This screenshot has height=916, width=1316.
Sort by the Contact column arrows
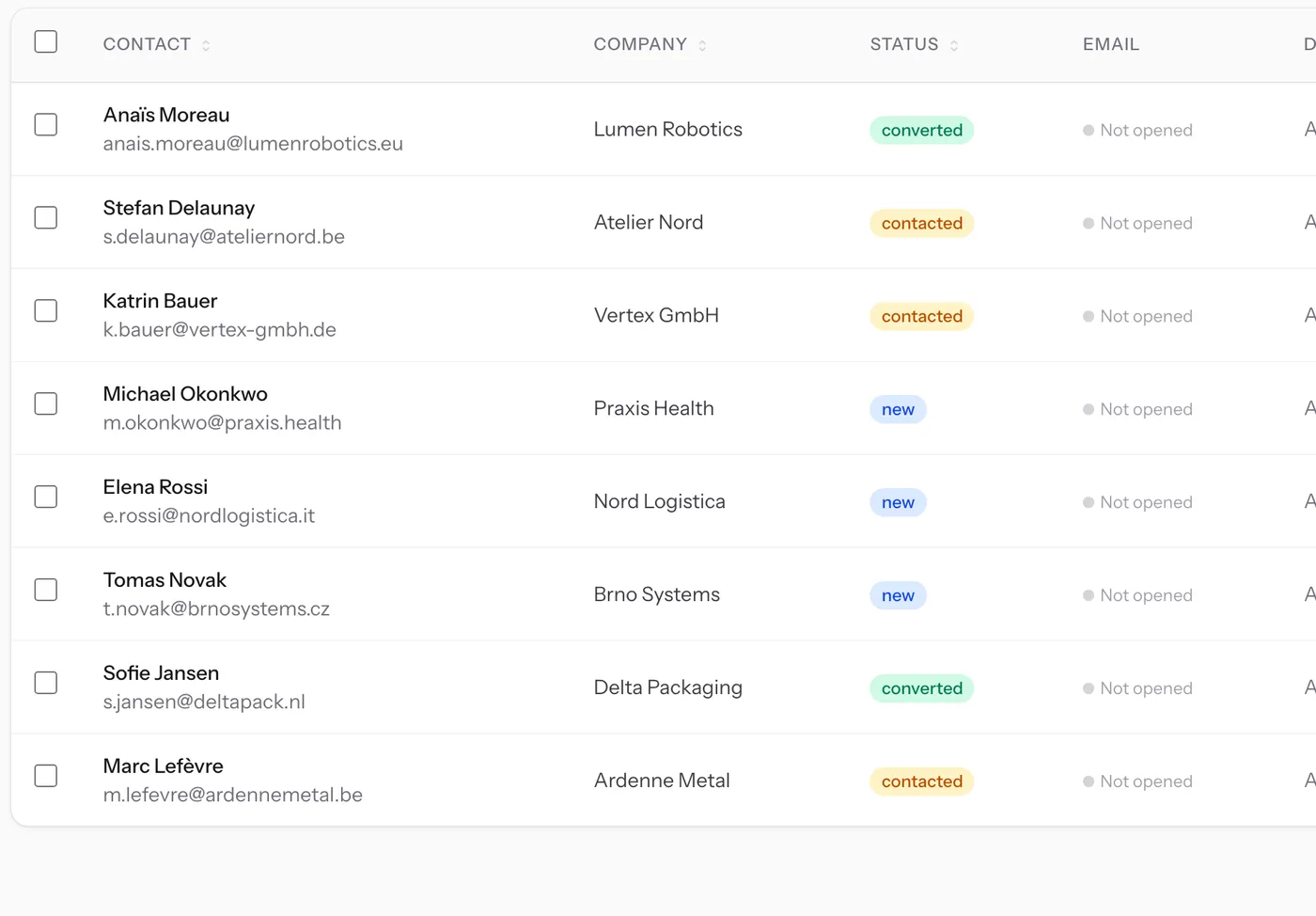pos(206,45)
